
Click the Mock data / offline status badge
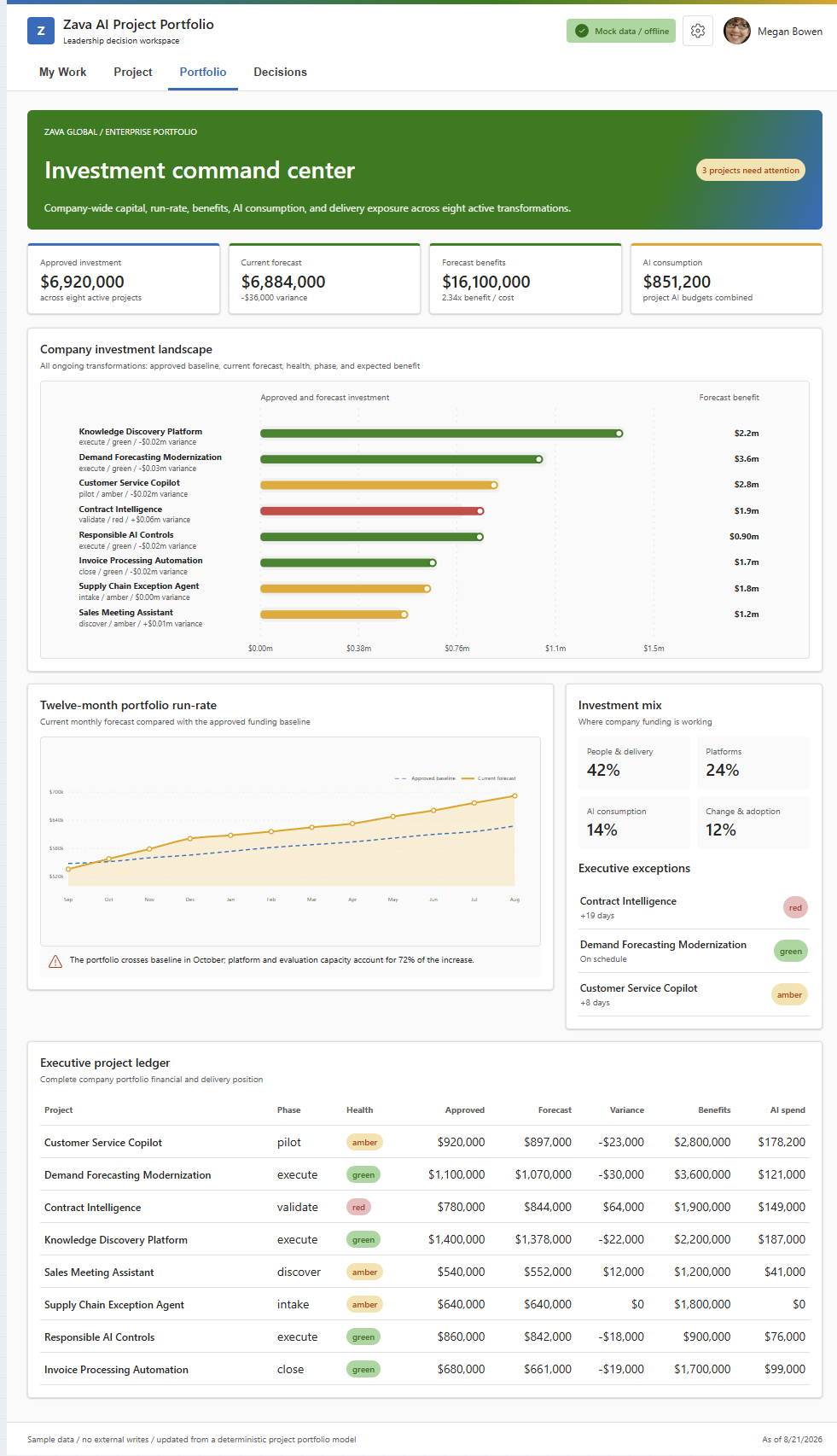[x=621, y=31]
